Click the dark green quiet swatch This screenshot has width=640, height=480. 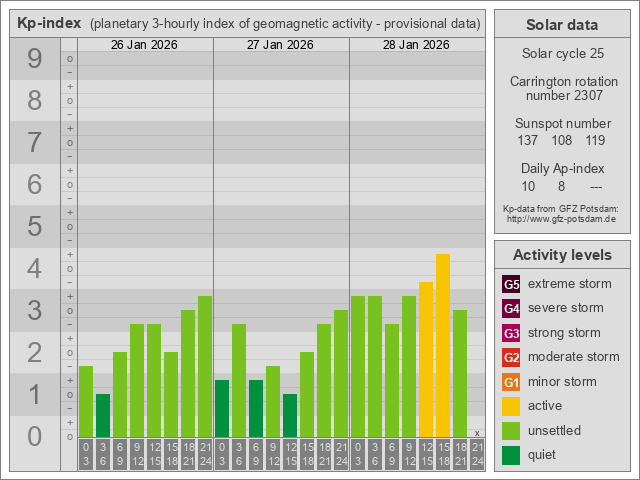(x=511, y=455)
